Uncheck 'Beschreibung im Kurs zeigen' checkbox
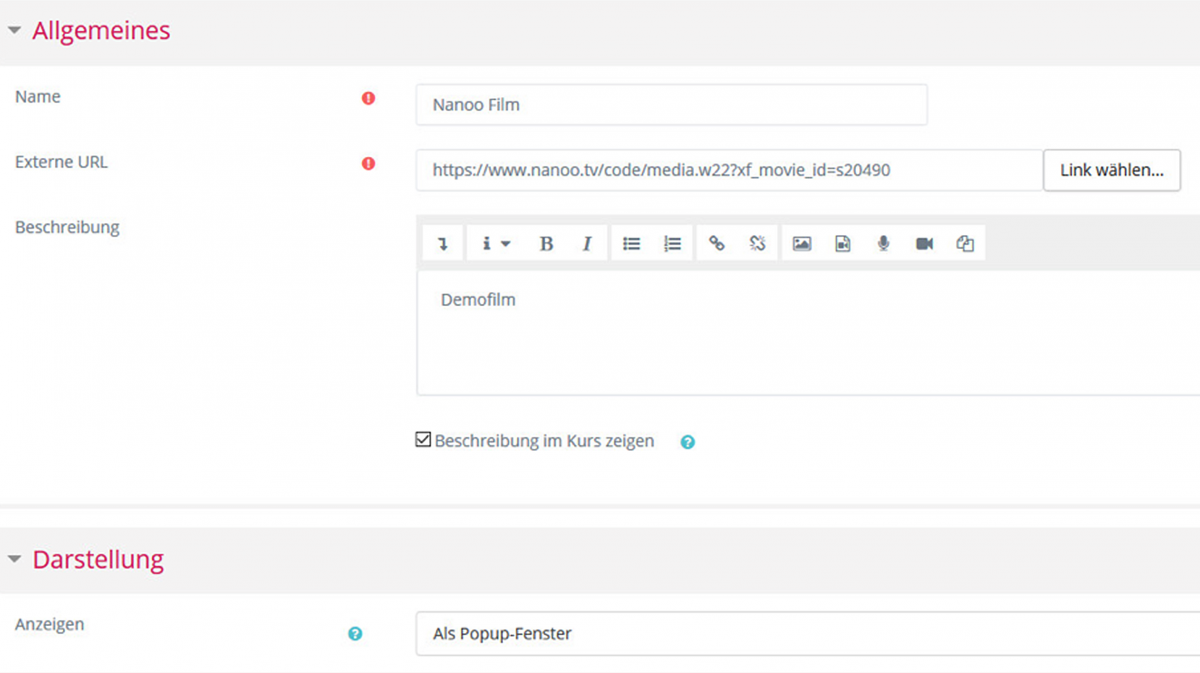Image resolution: width=1200 pixels, height=673 pixels. 423,440
